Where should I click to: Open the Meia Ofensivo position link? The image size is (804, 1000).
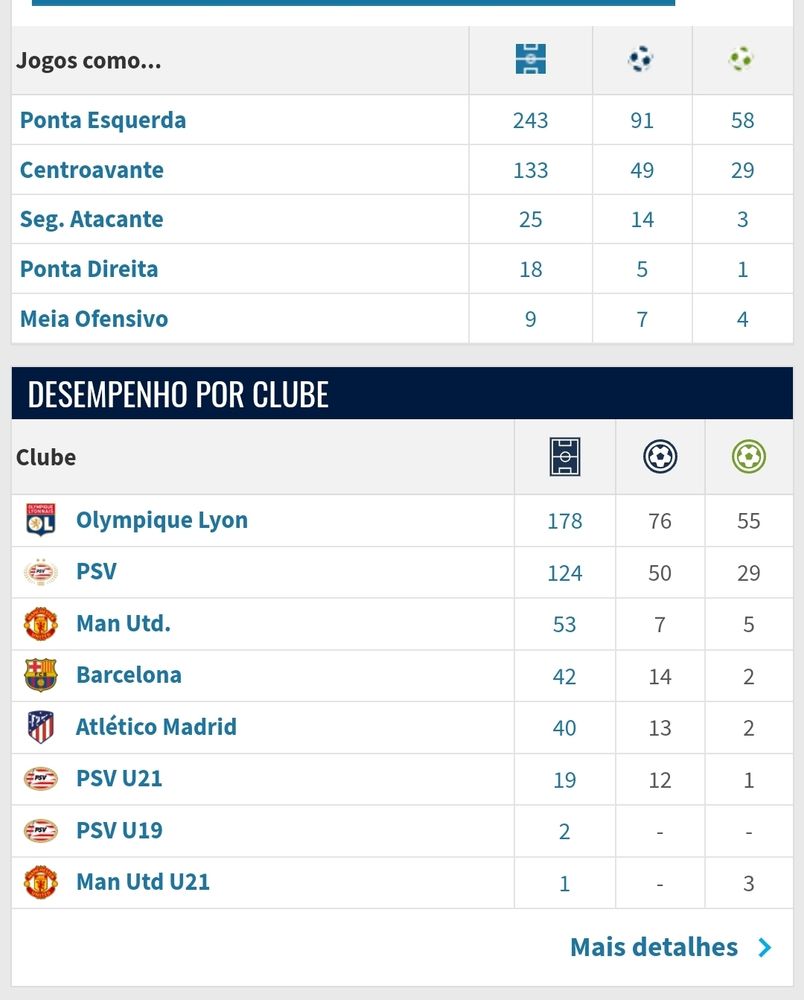point(94,318)
